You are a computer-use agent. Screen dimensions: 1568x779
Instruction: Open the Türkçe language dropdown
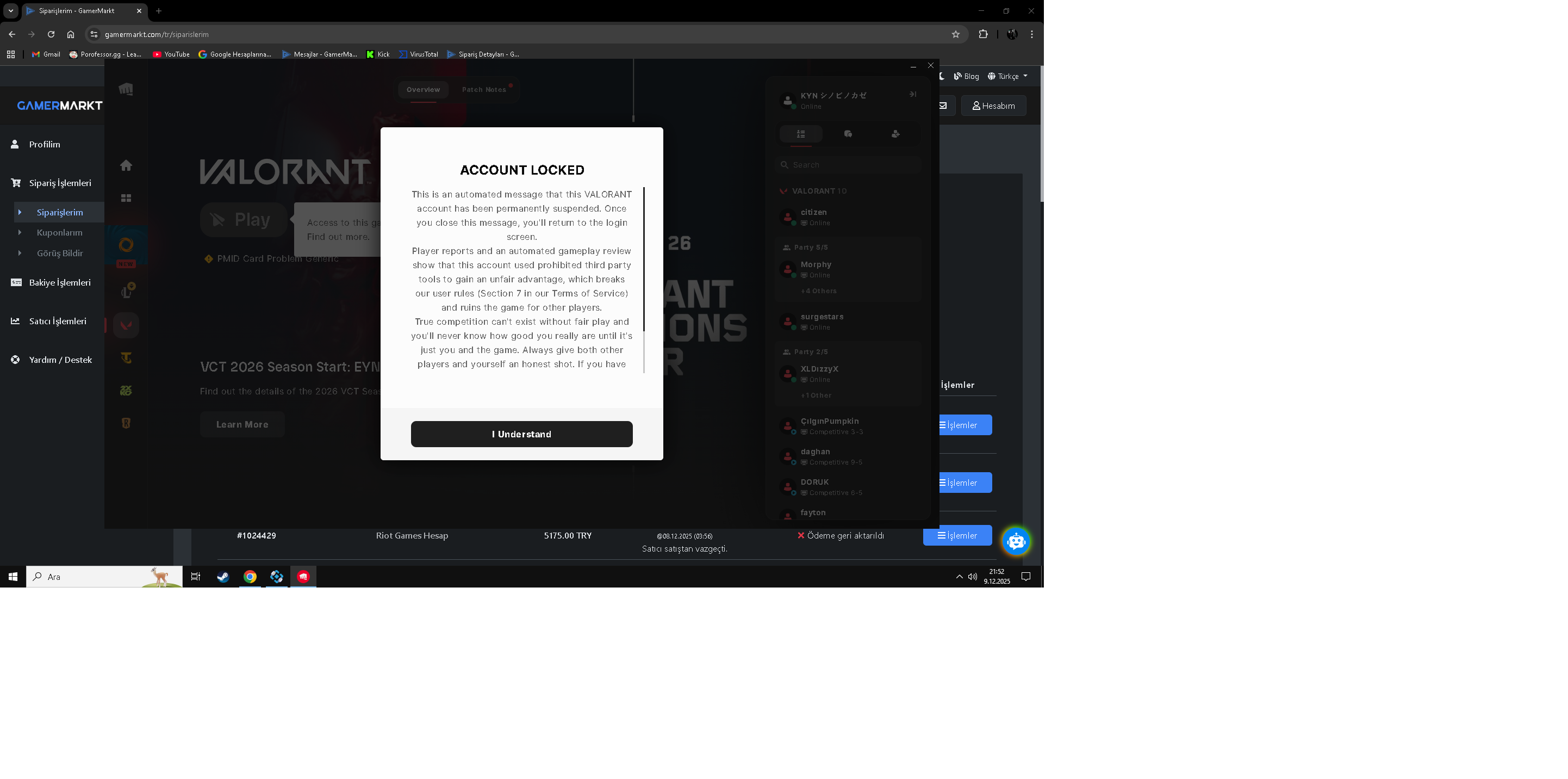pyautogui.click(x=1007, y=76)
